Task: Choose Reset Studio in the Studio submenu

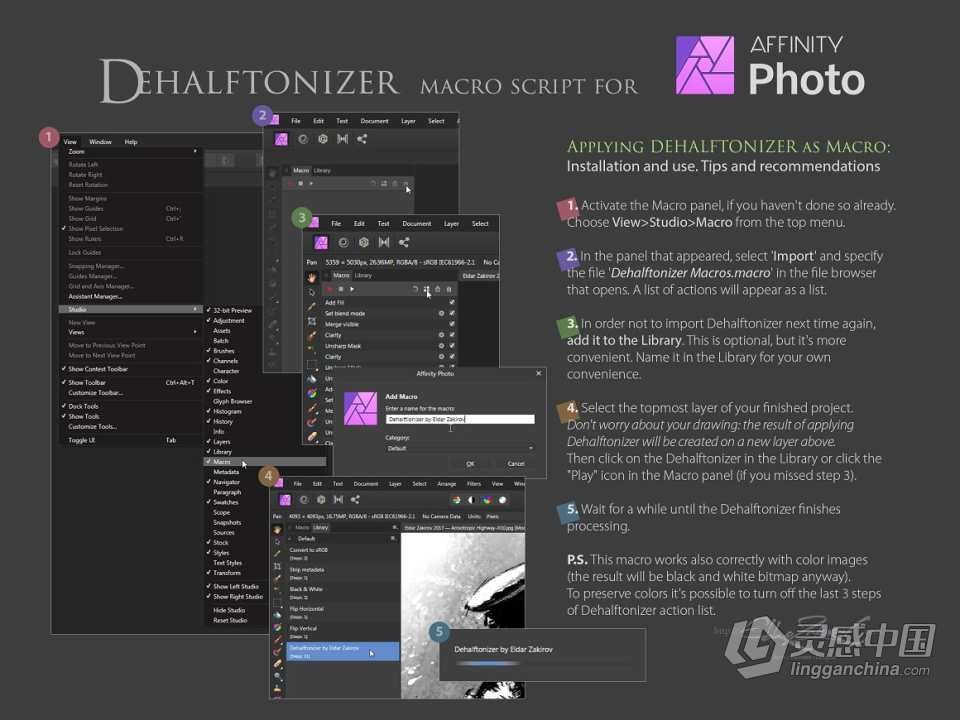Action: 230,620
